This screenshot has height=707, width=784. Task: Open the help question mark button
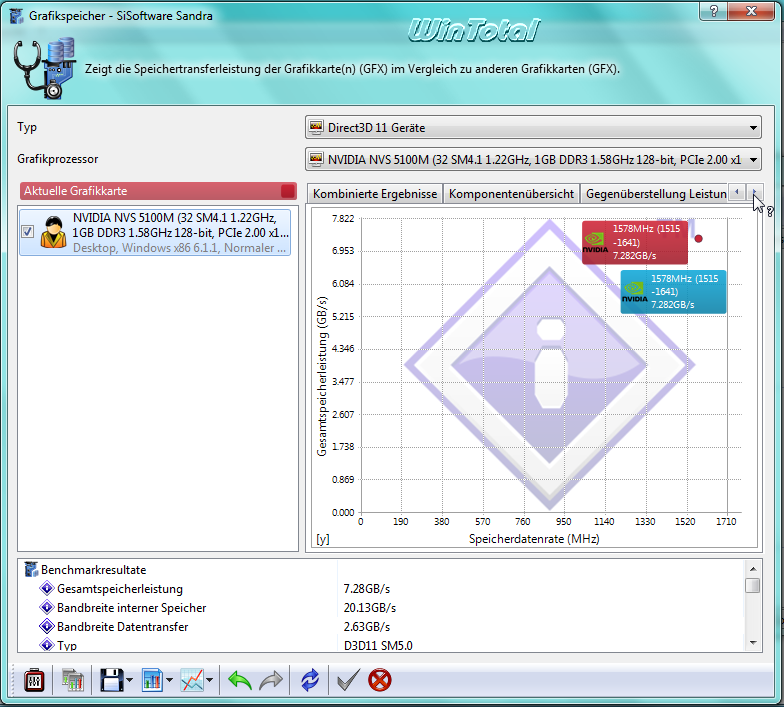pyautogui.click(x=714, y=10)
